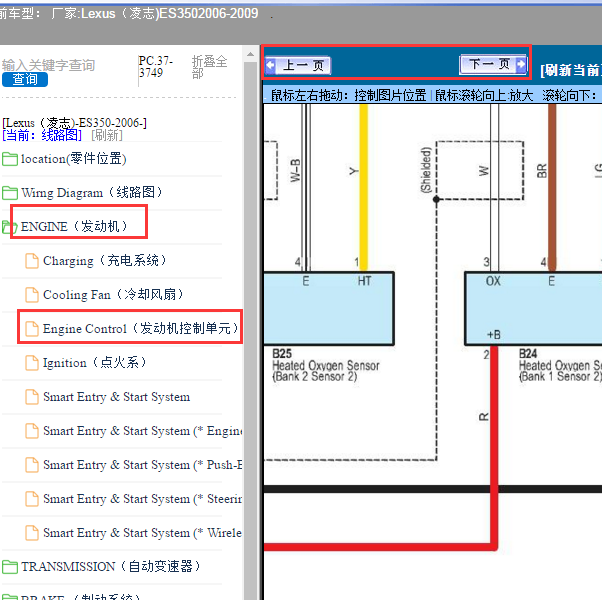This screenshot has height=600, width=602.
Task: Click document icon beside Smart Entry (* Engine
Action: [32, 431]
